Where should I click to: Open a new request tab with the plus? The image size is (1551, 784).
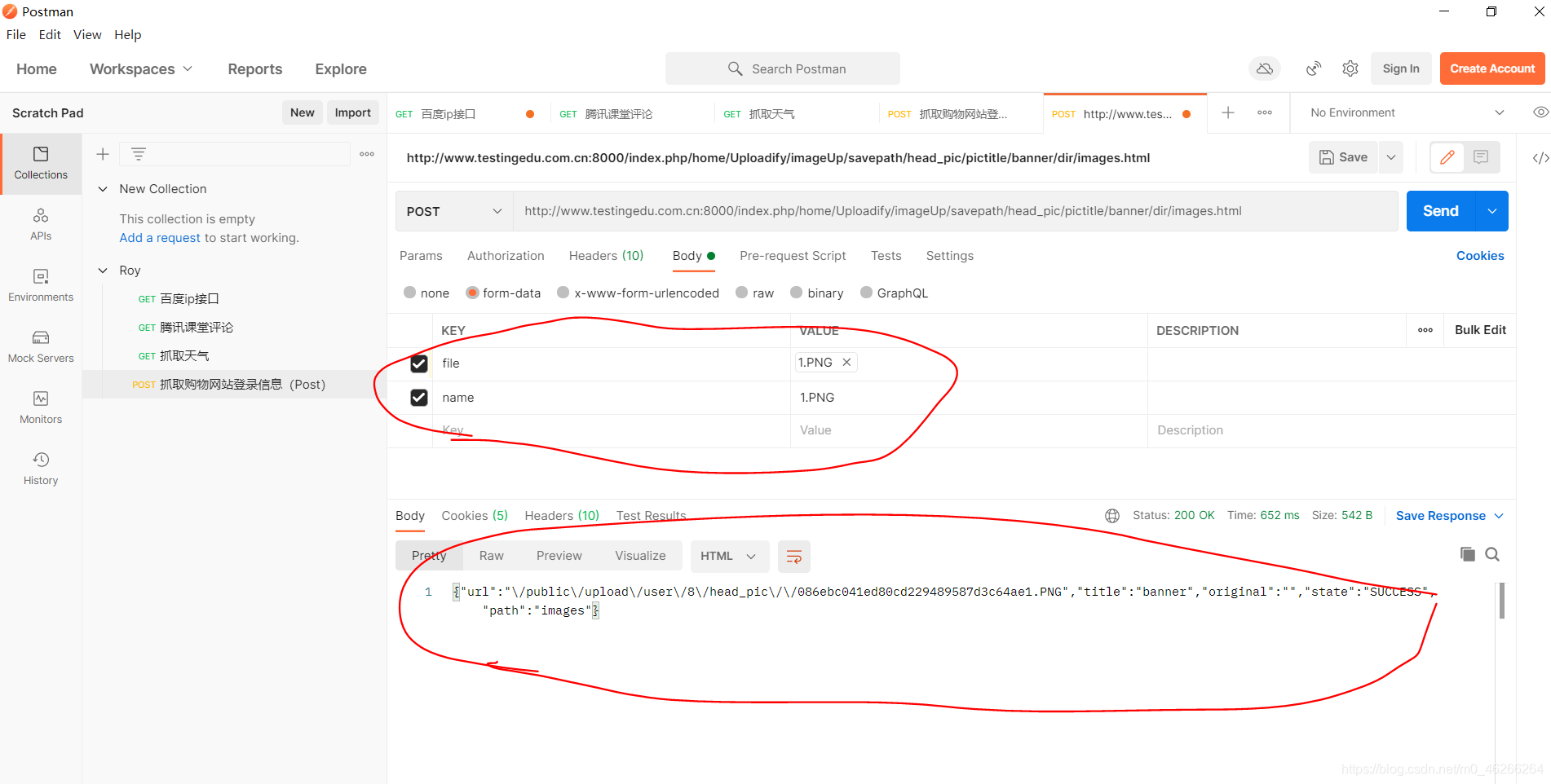[1228, 112]
